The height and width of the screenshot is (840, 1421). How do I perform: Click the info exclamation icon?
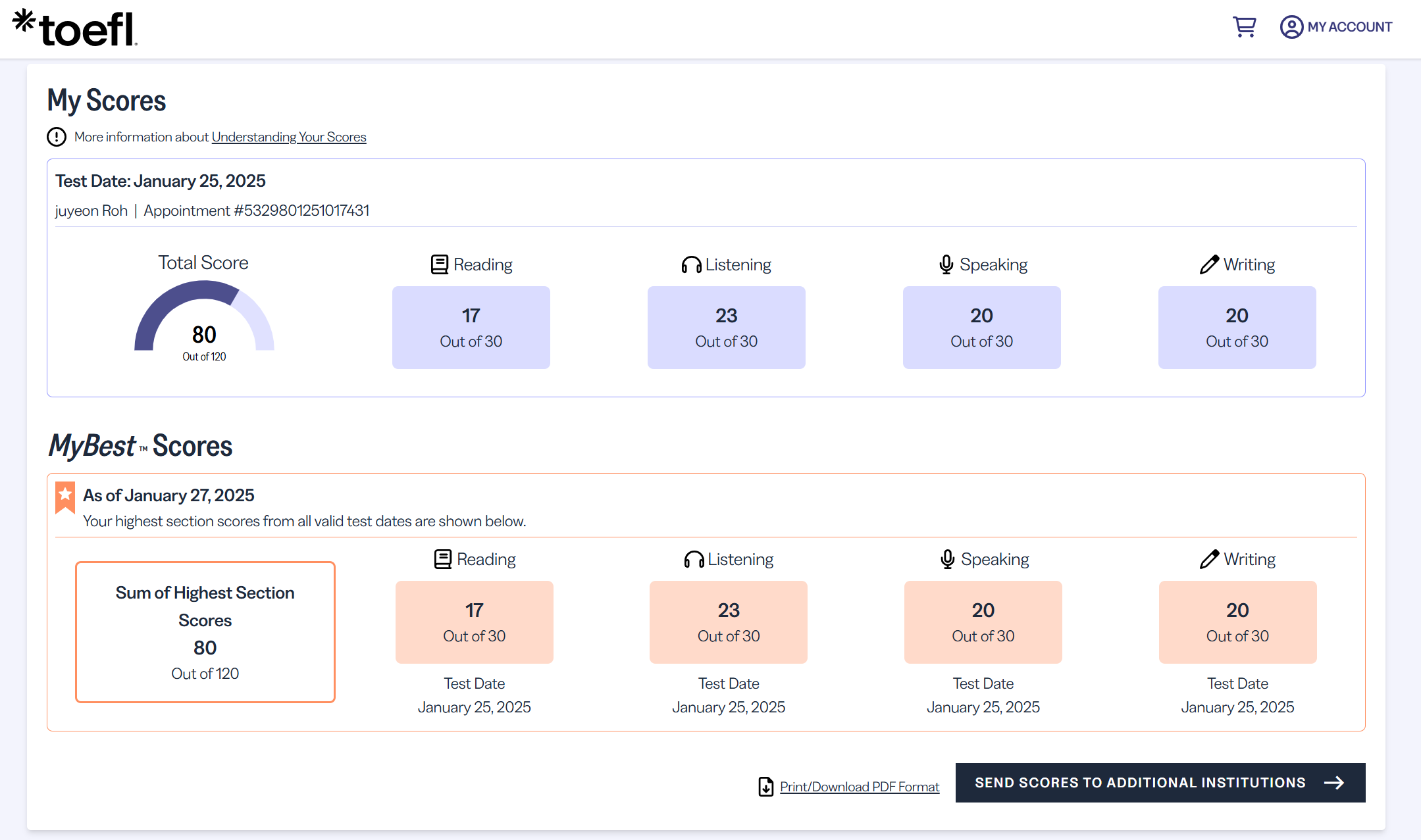click(57, 137)
